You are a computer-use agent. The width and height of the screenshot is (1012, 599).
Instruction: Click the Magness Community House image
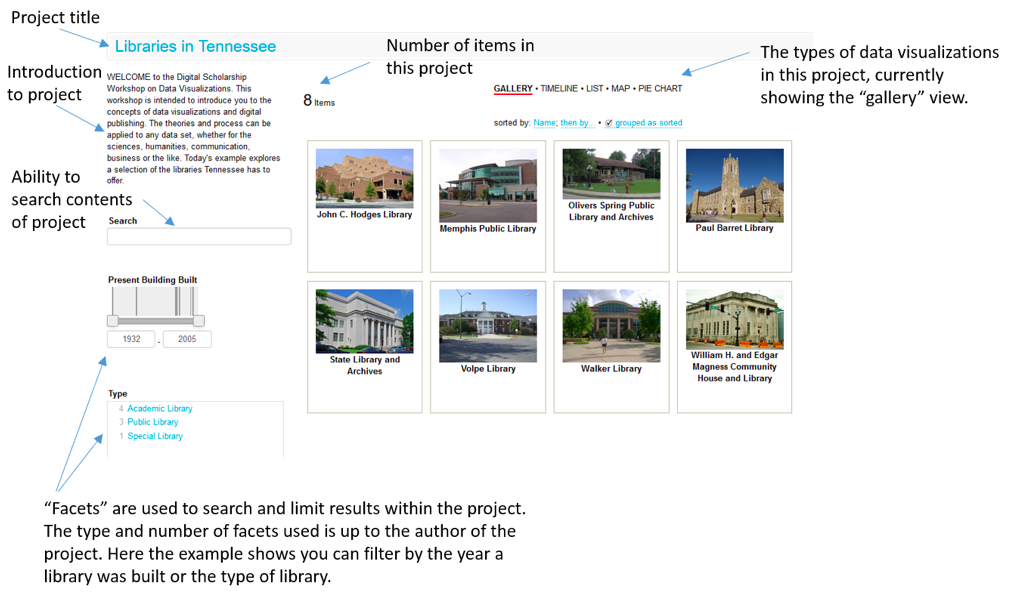[x=734, y=318]
